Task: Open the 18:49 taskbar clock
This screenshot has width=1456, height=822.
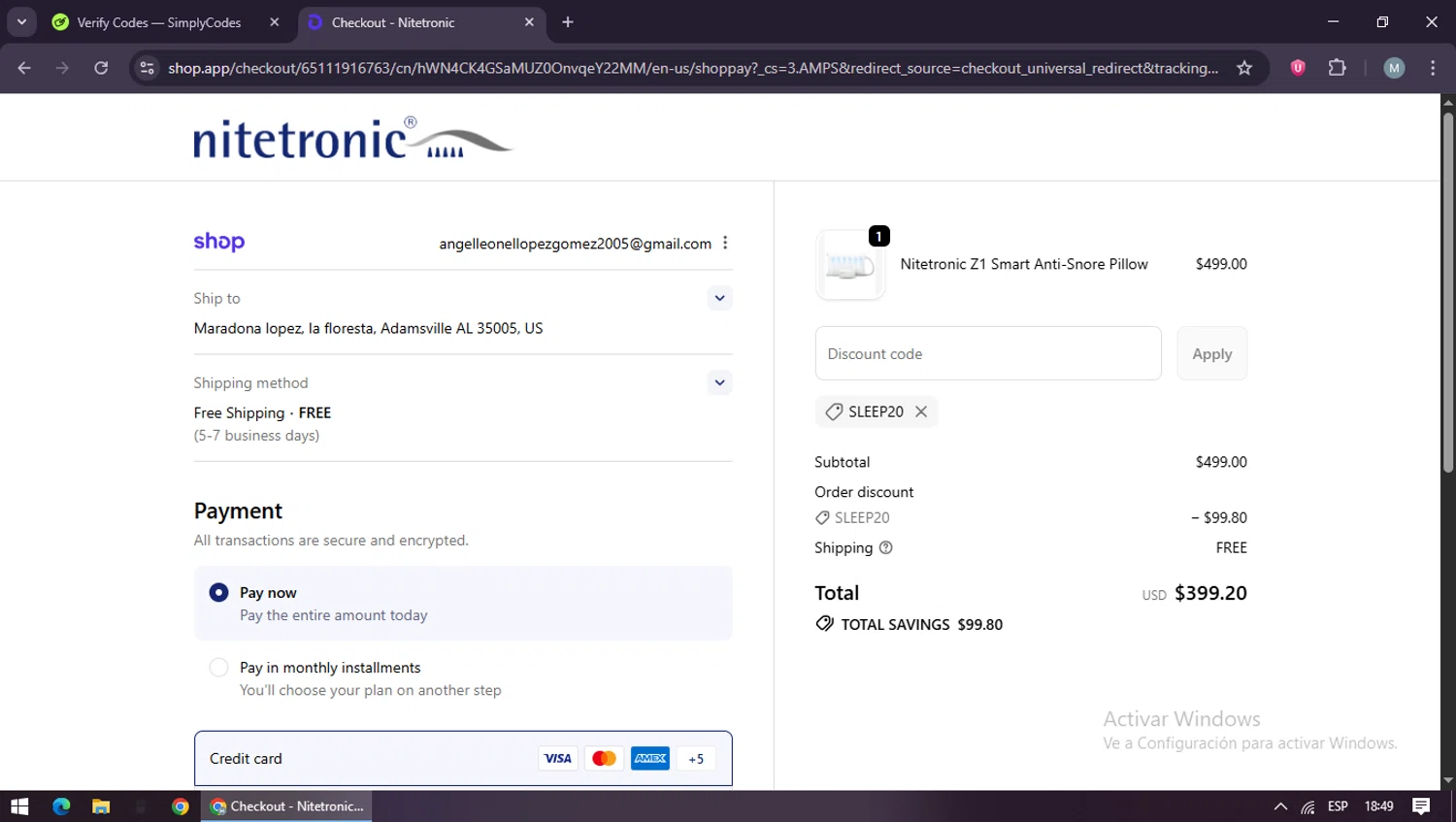Action: (1378, 806)
